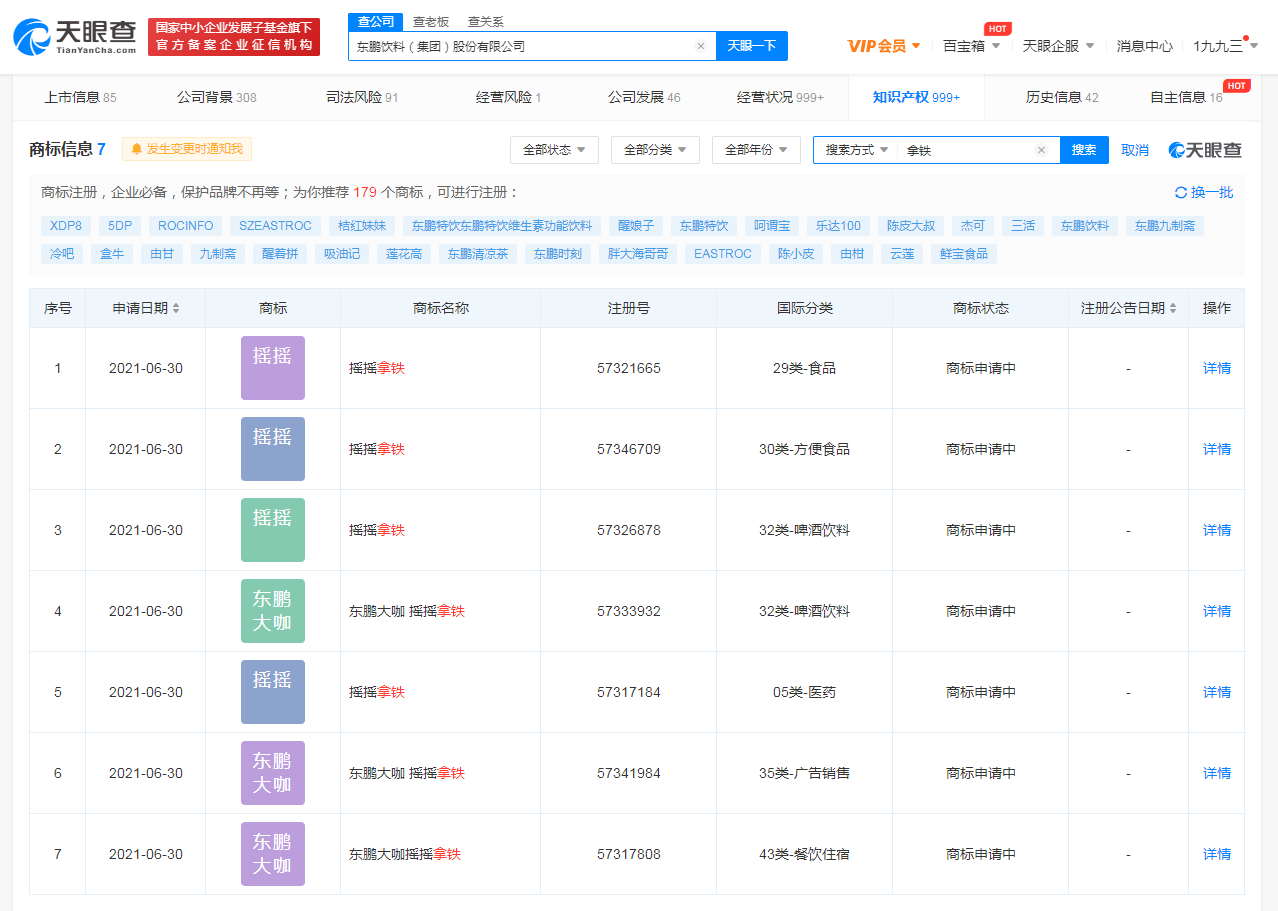The image size is (1278, 911).
Task: Select recommended trademark tag 陈皮大叔
Action: pos(911,226)
